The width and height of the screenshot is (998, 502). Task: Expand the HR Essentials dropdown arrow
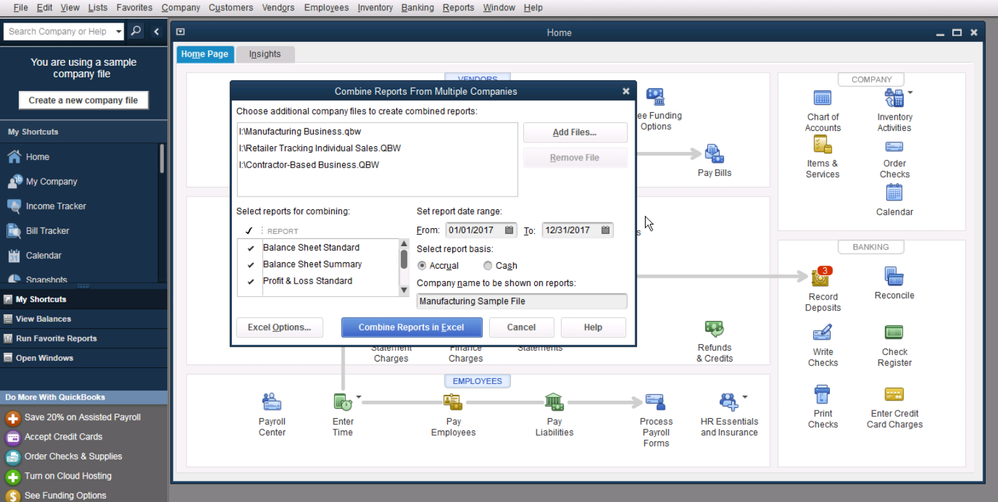745,396
